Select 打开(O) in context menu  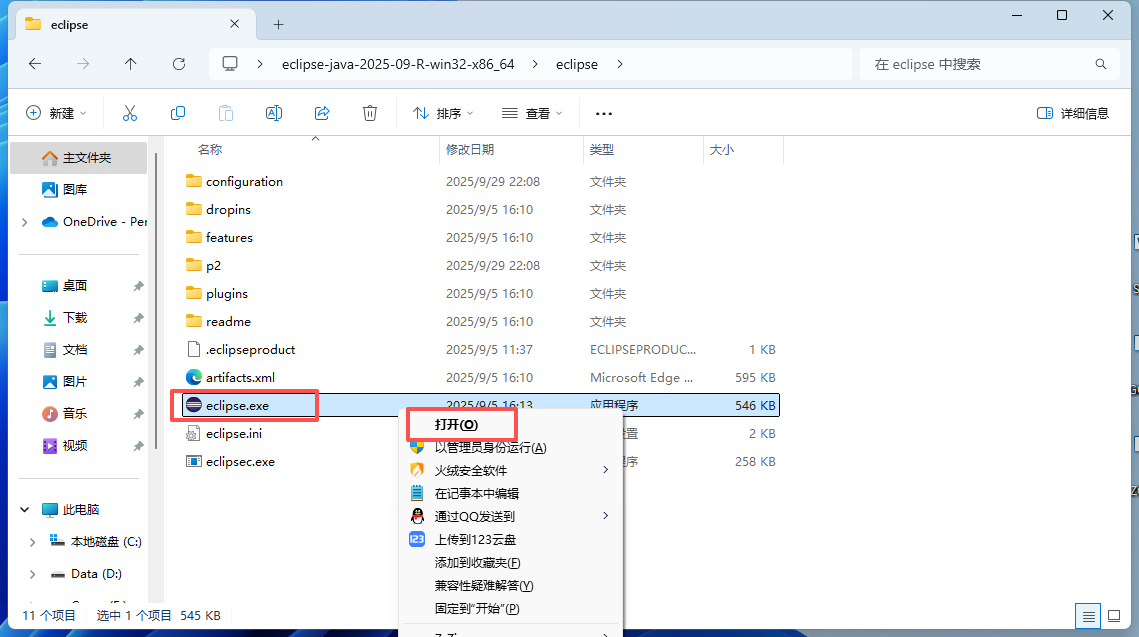[x=456, y=425]
